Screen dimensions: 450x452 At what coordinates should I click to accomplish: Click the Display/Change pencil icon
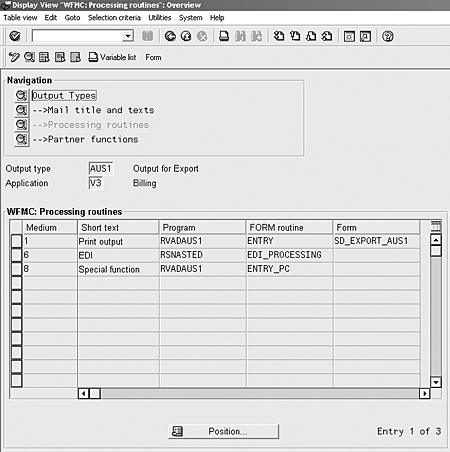pos(14,57)
